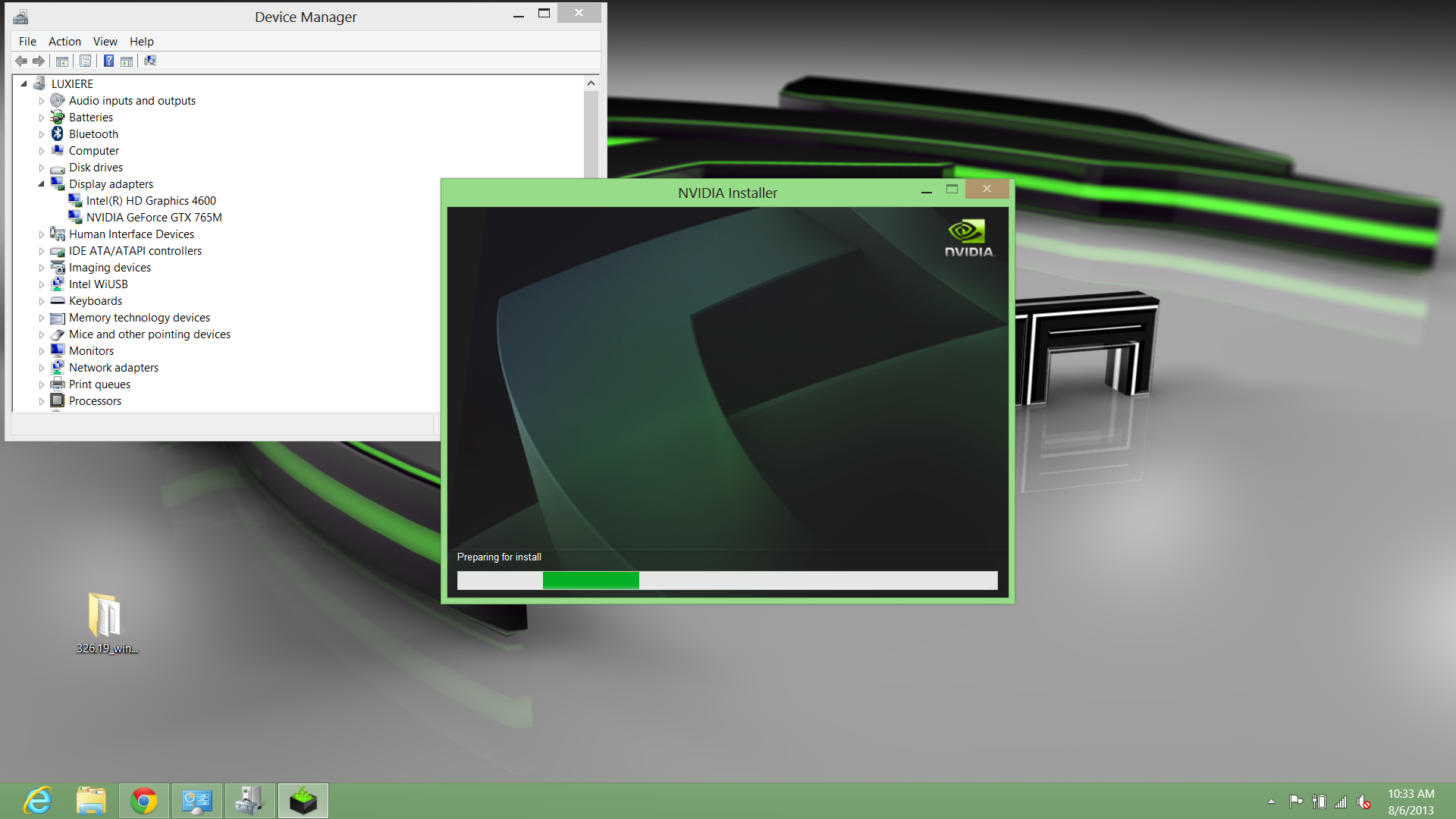
Task: Click the NVIDIA GeForce GTX 765M device icon
Action: 75,218
